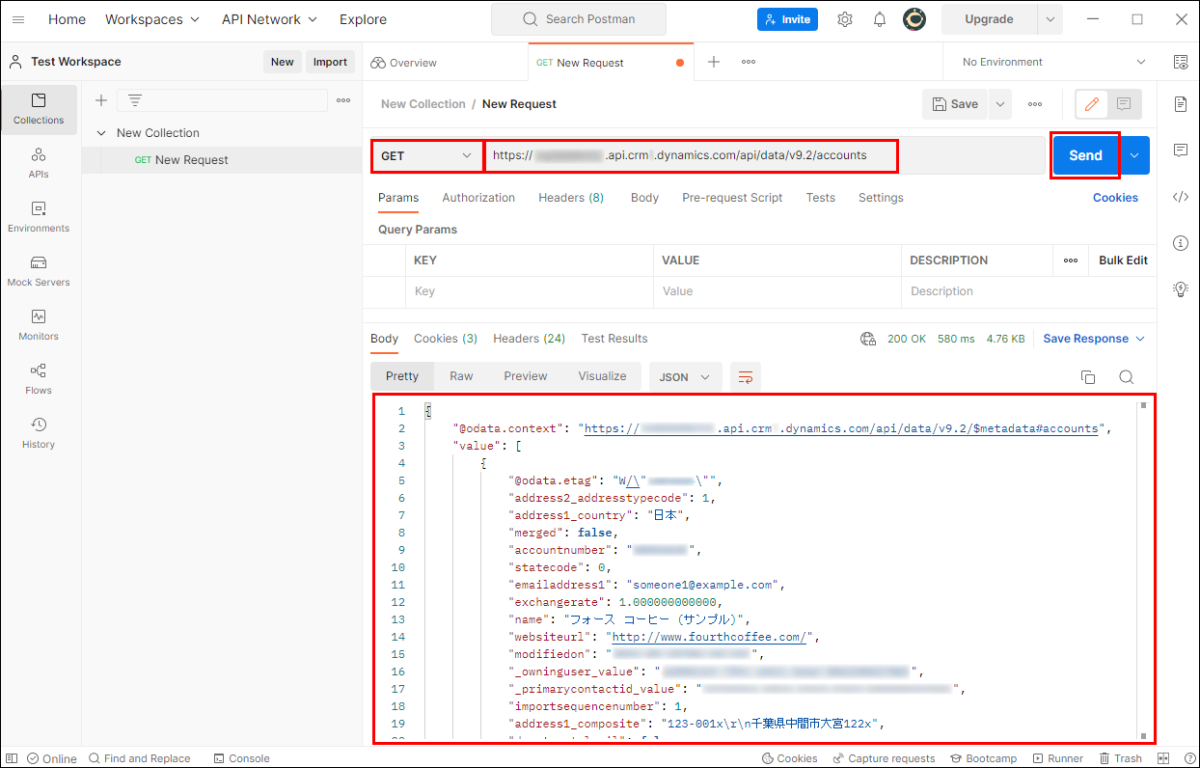Open the Settings gear icon
This screenshot has height=768, width=1200.
pyautogui.click(x=845, y=19)
